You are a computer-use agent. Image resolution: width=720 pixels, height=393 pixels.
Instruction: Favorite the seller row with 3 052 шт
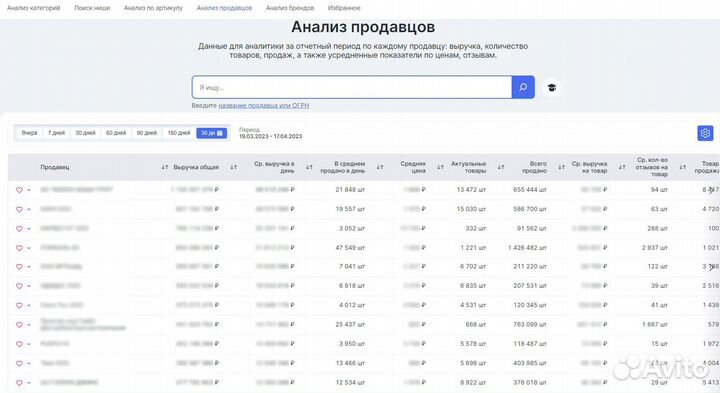(x=19, y=229)
